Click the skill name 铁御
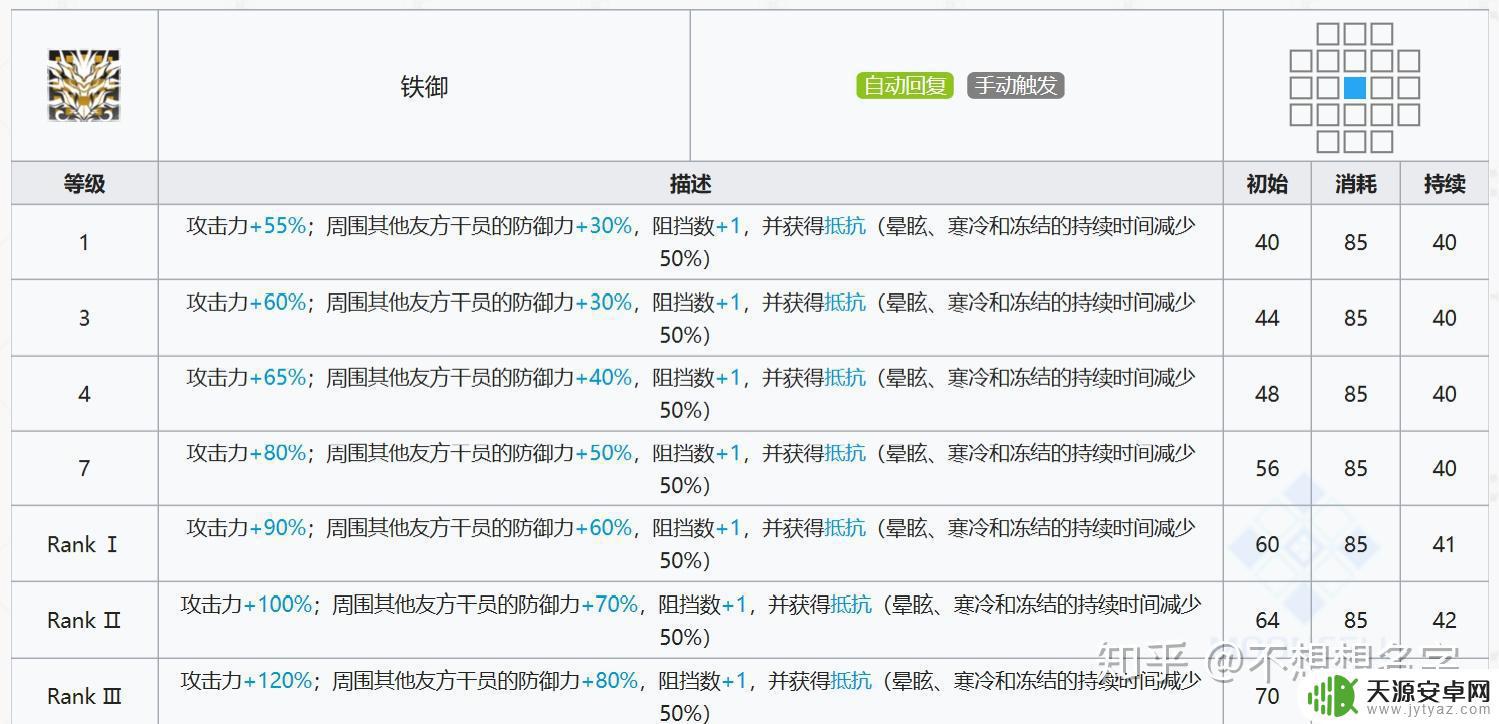Image resolution: width=1499 pixels, height=724 pixels. pos(424,87)
